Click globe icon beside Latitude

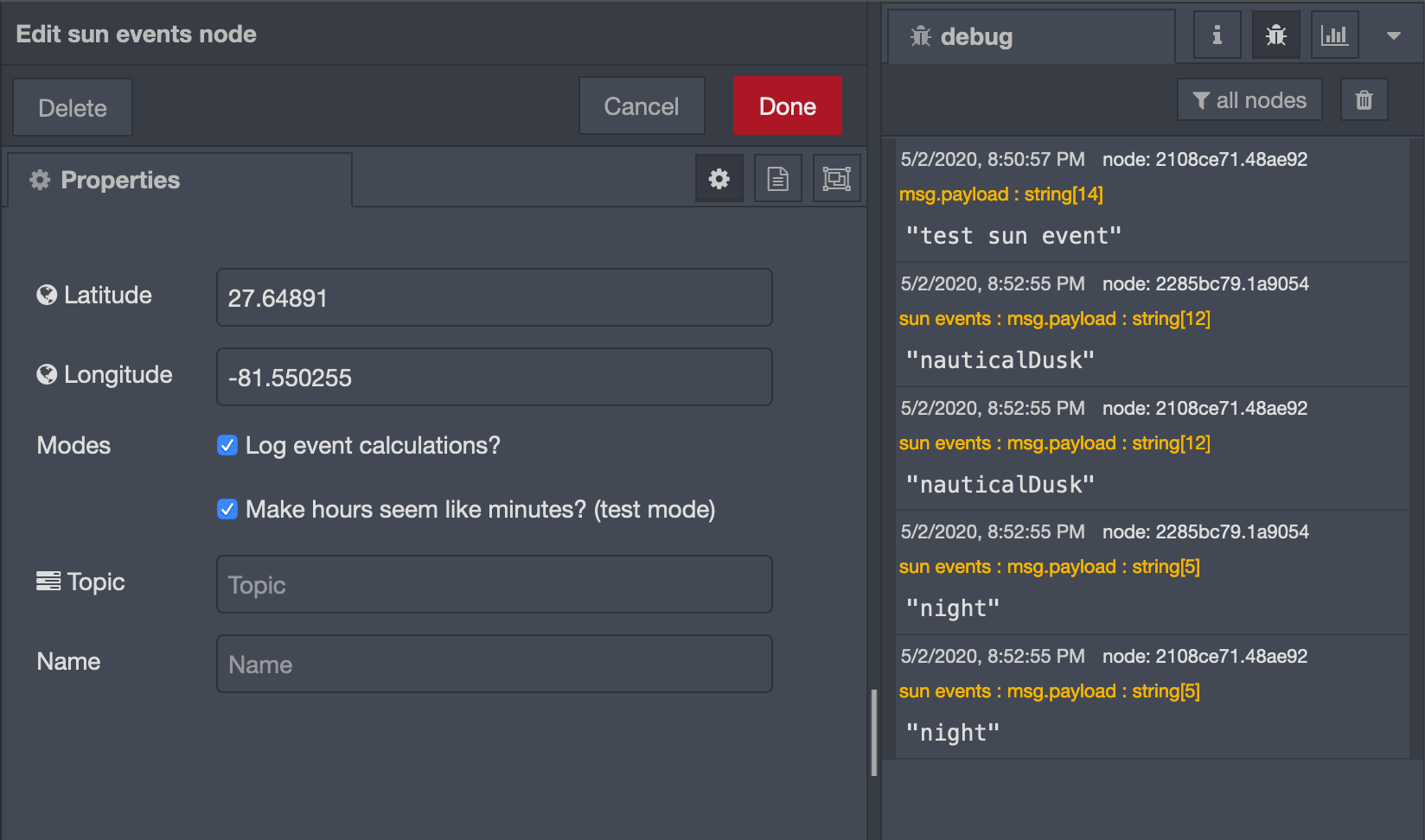47,296
